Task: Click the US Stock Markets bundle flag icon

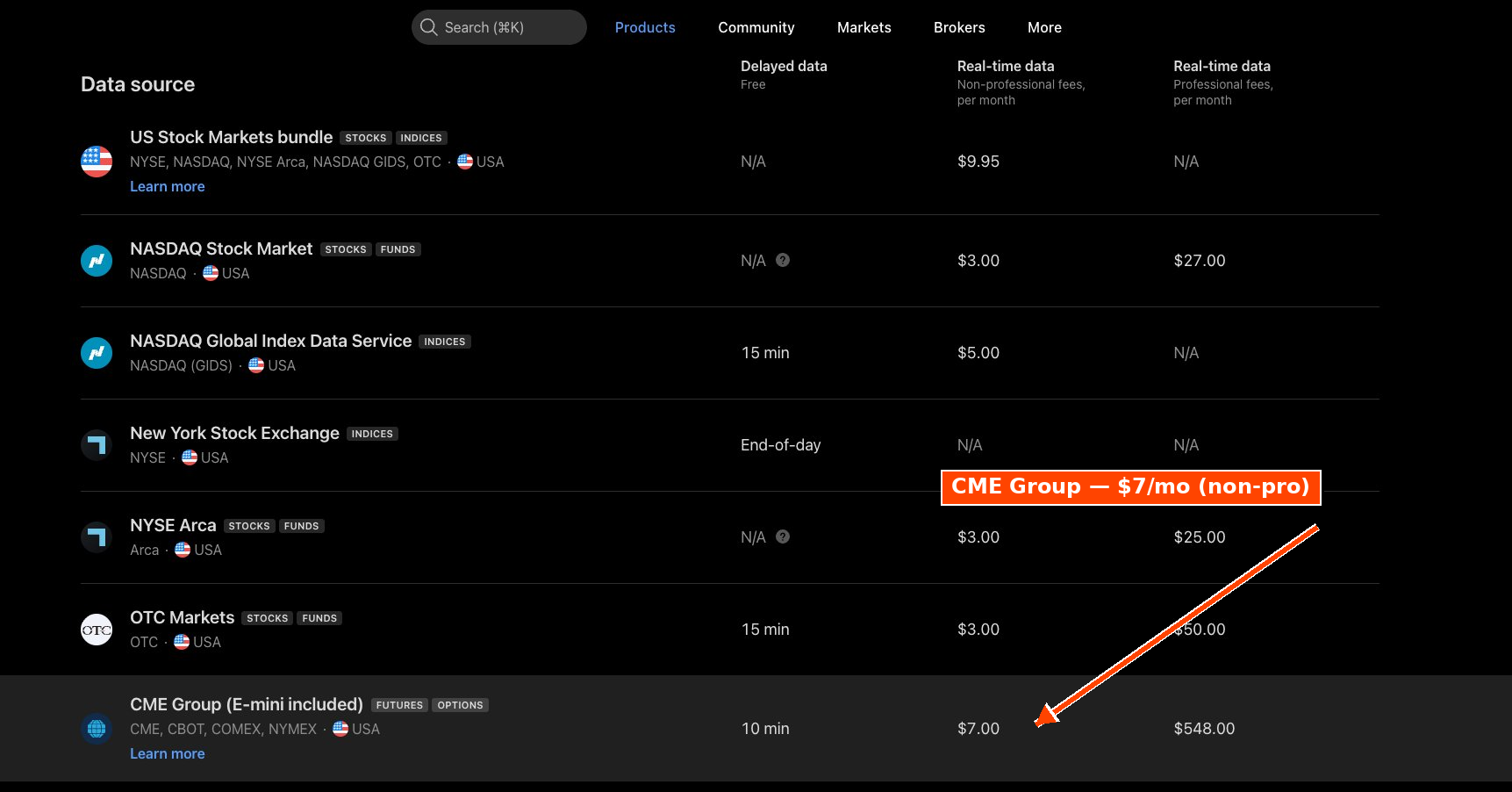Action: [97, 162]
